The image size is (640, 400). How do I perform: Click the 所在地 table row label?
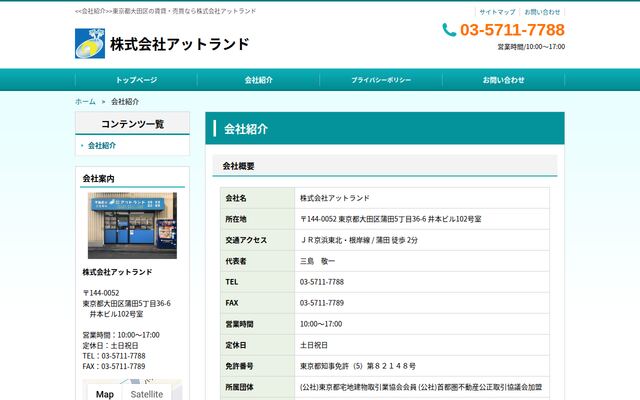click(x=236, y=219)
